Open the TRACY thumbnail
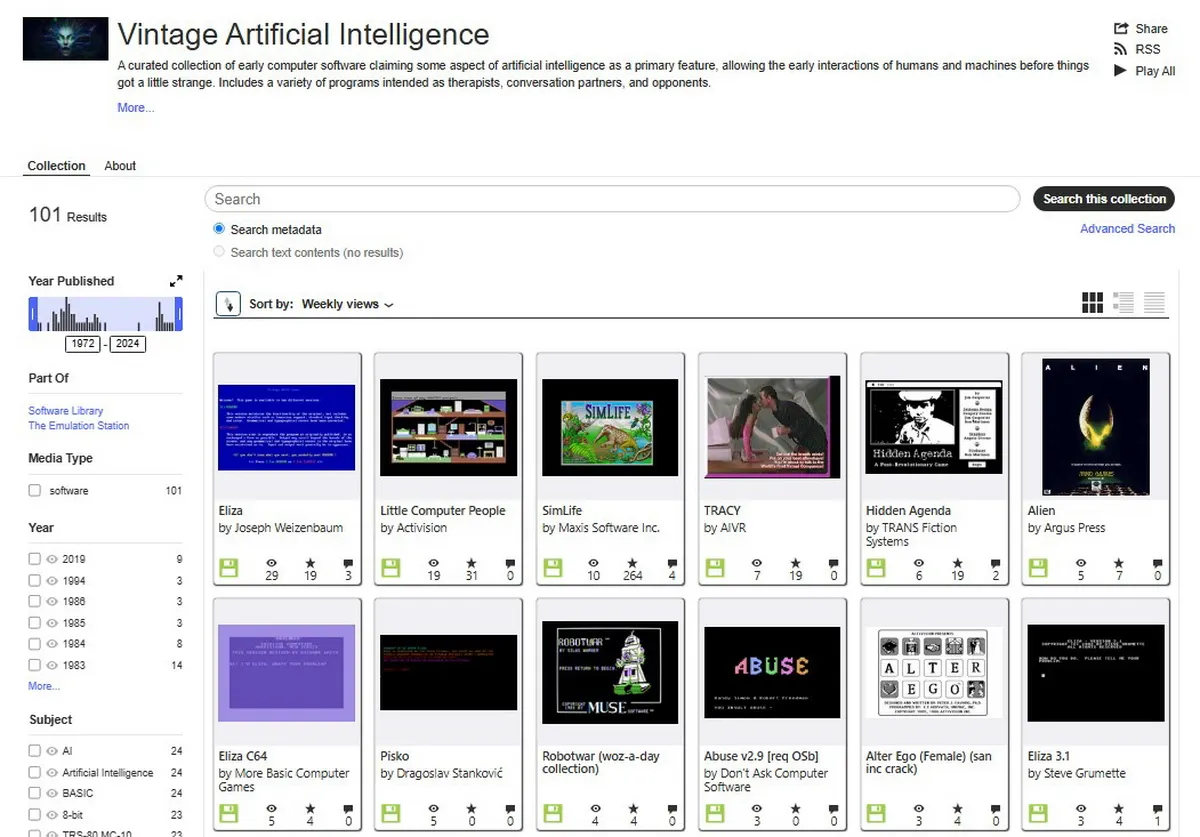 (x=772, y=426)
